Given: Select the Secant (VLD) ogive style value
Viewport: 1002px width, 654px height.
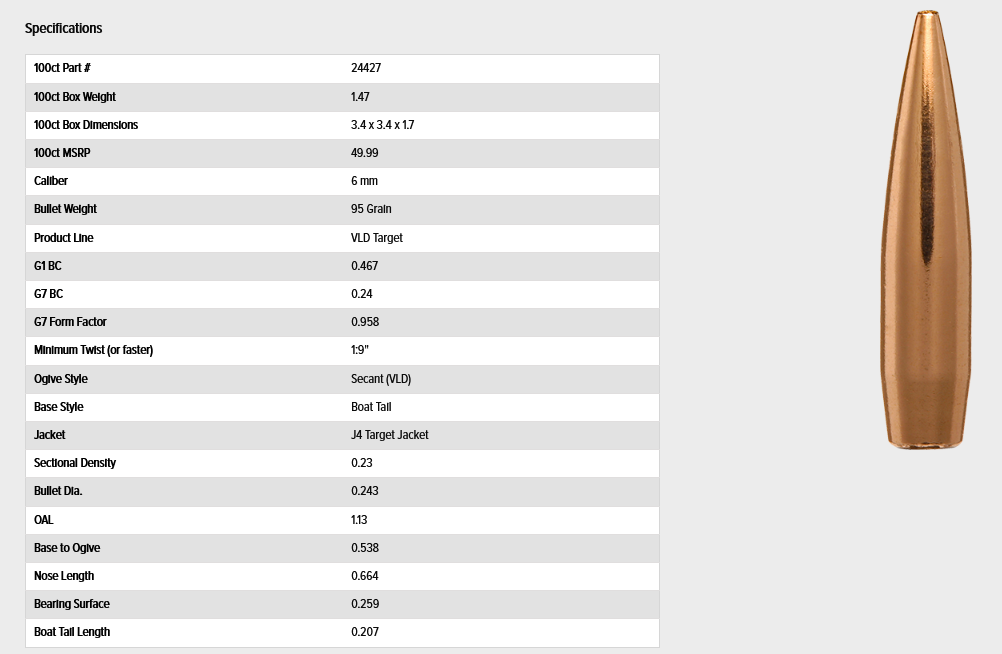Looking at the screenshot, I should pos(381,379).
